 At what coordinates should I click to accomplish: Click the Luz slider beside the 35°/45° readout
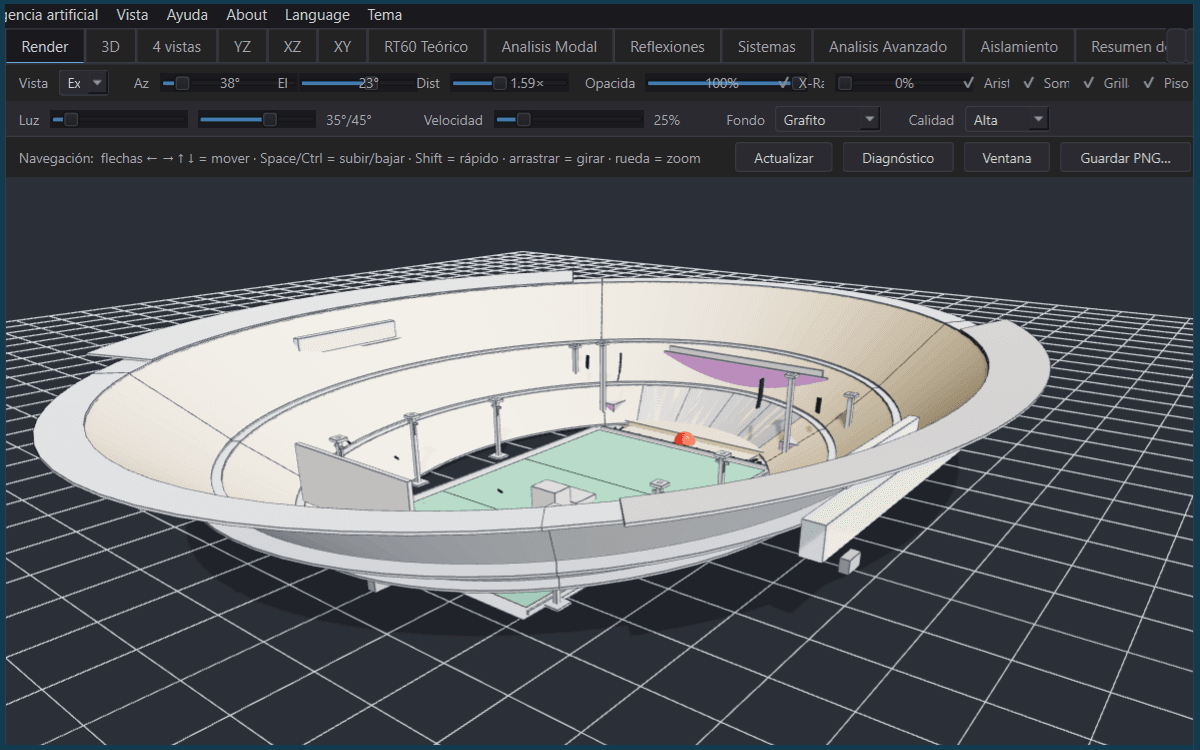point(256,120)
